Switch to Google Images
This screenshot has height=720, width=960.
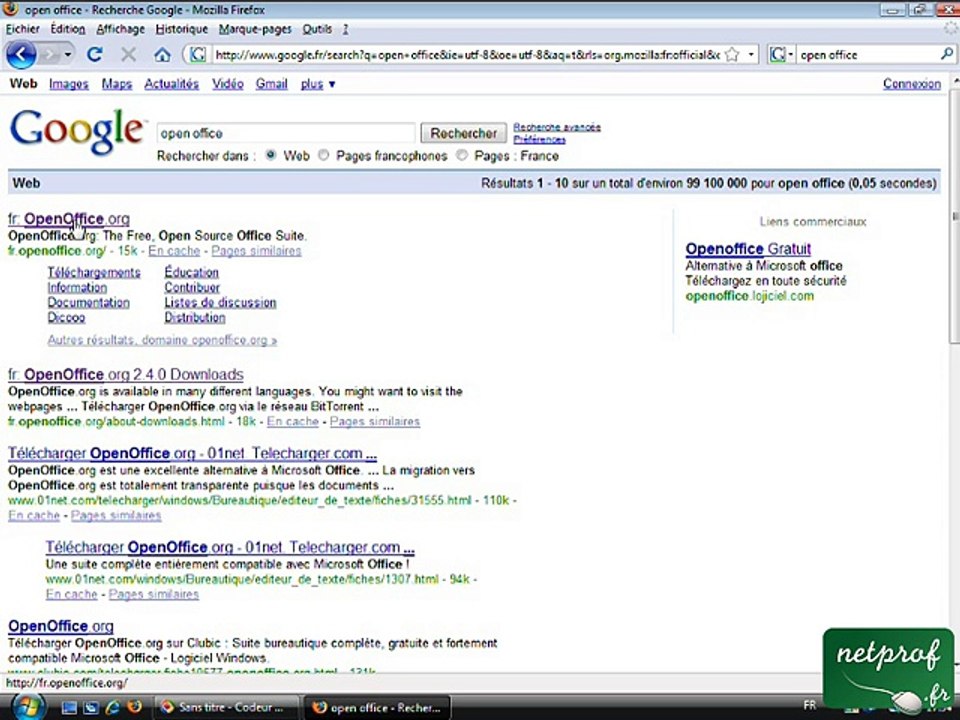tap(69, 84)
